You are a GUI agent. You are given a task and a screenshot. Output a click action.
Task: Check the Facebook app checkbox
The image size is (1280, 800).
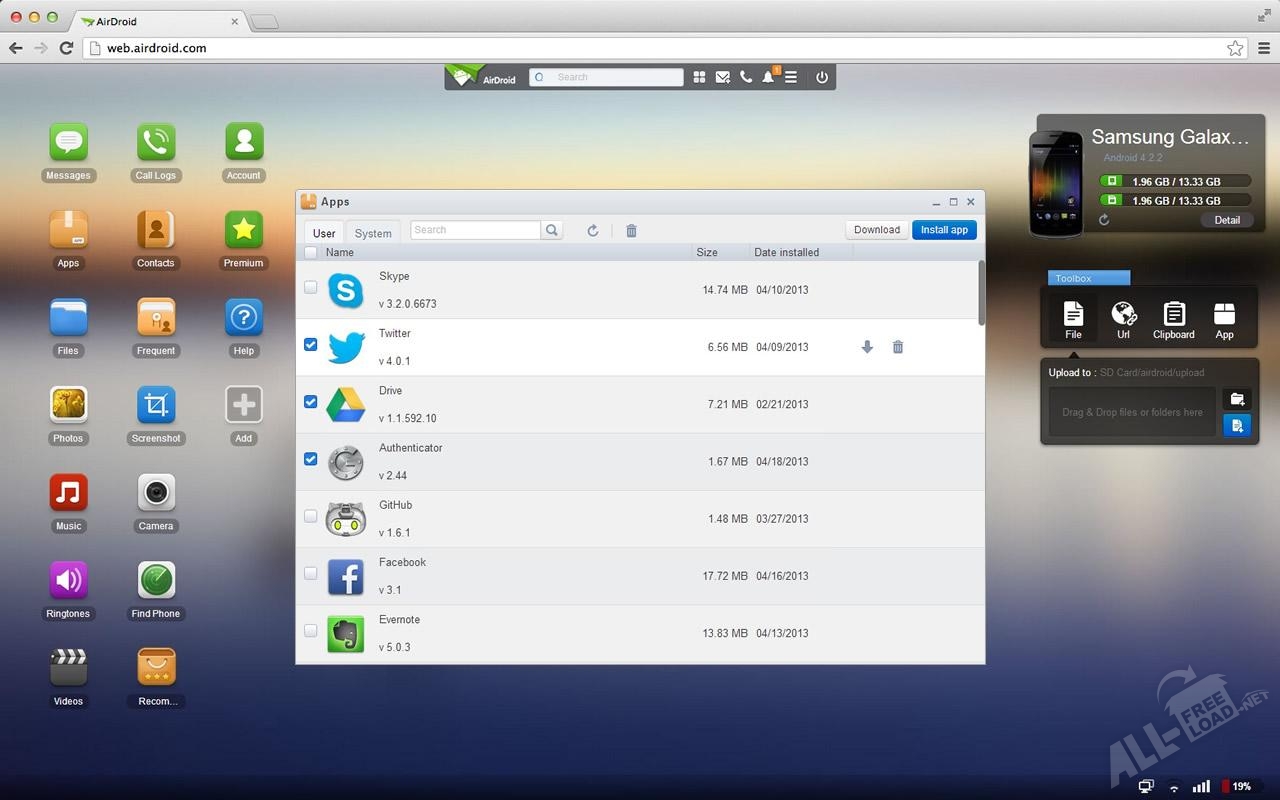click(x=310, y=573)
